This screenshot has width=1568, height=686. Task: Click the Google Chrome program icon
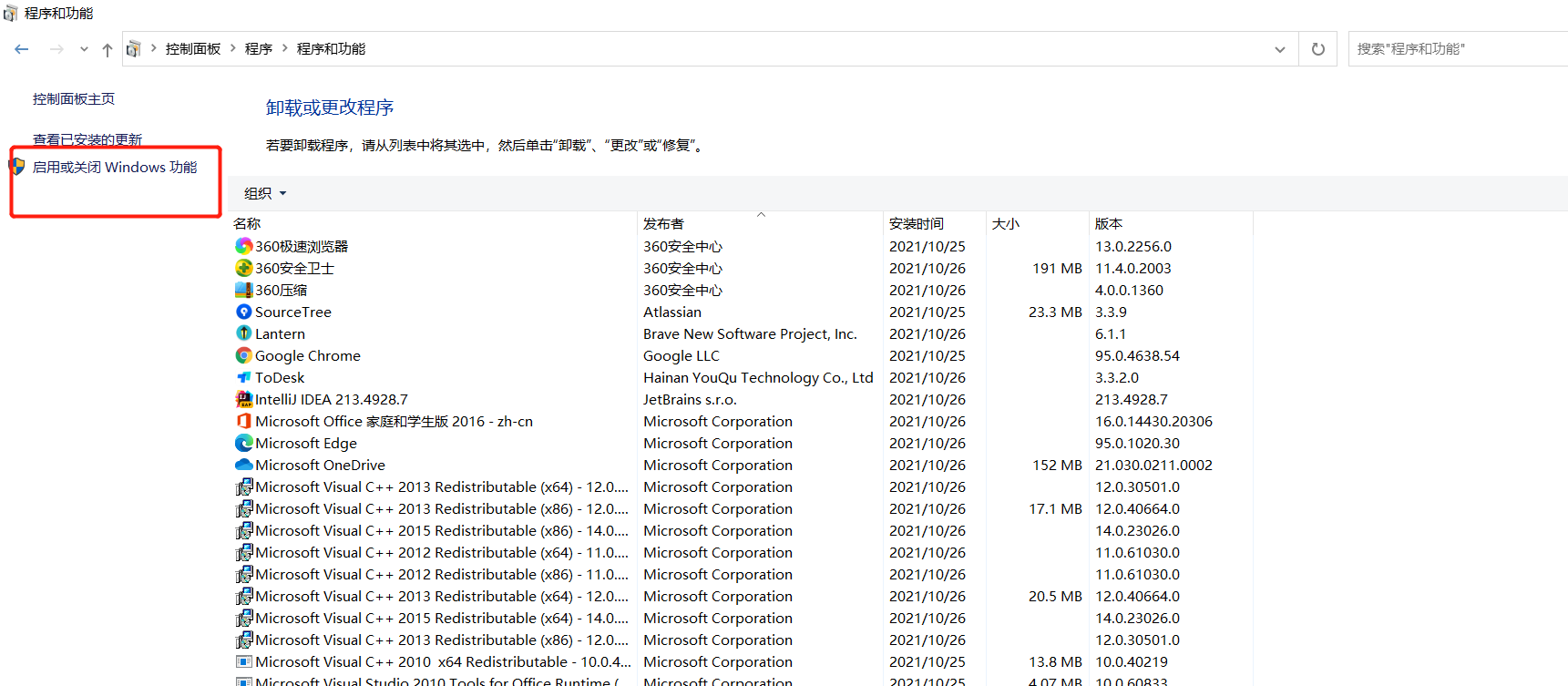243,355
